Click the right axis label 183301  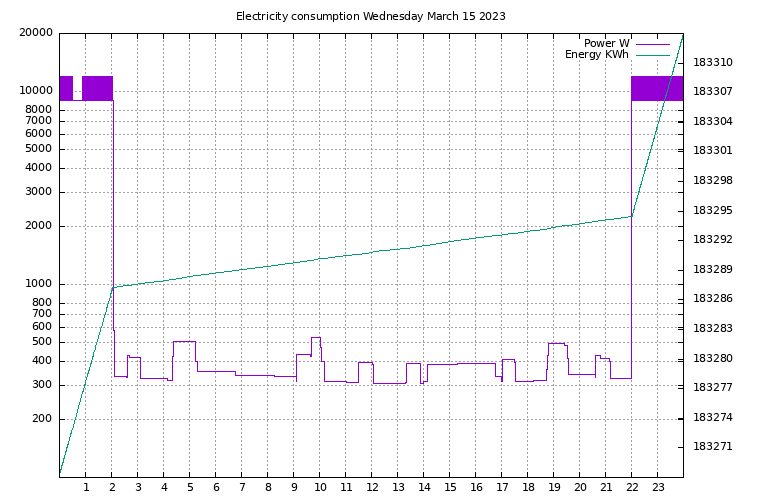click(713, 150)
